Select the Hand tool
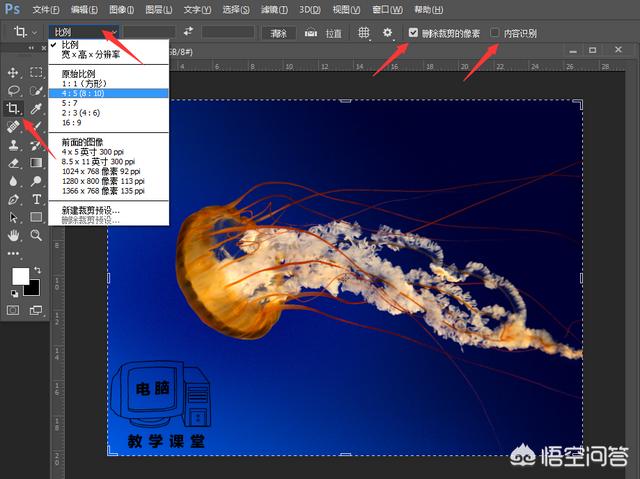Image resolution: width=640 pixels, height=479 pixels. point(13,235)
